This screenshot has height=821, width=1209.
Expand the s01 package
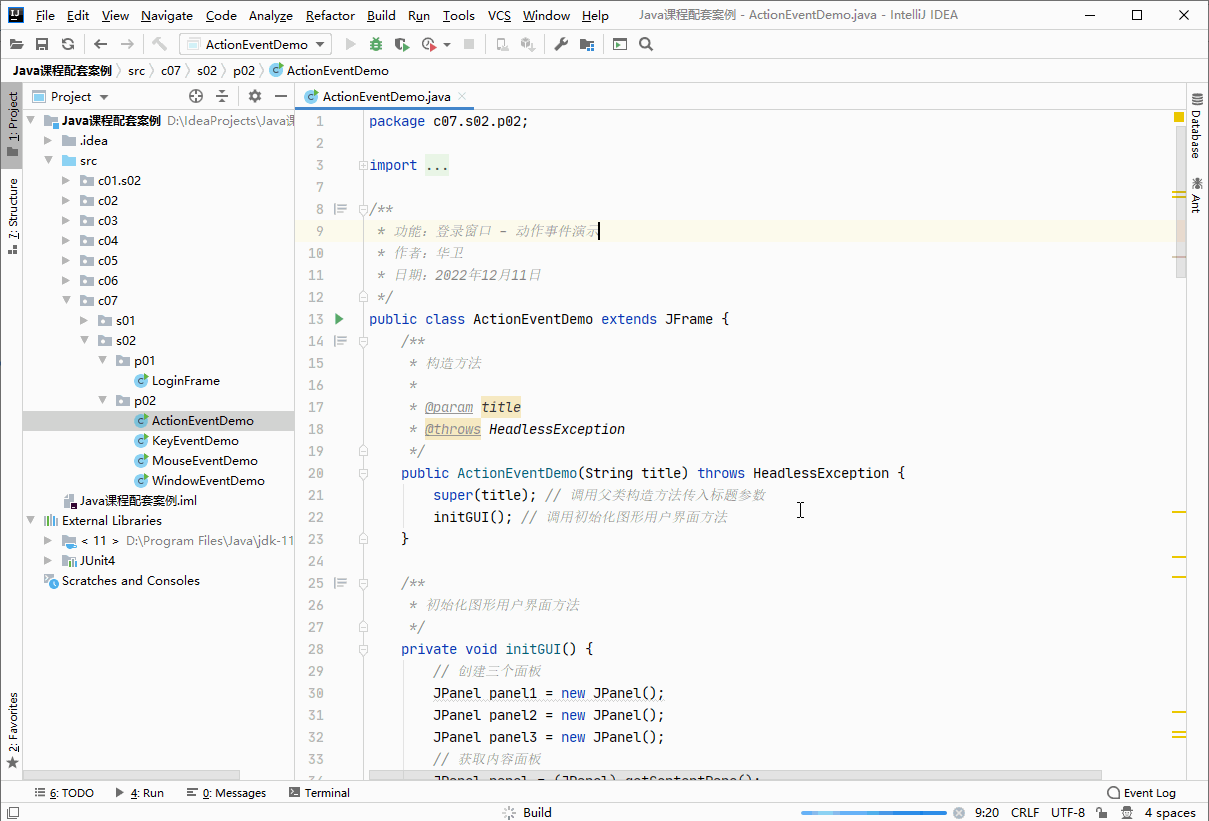84,320
